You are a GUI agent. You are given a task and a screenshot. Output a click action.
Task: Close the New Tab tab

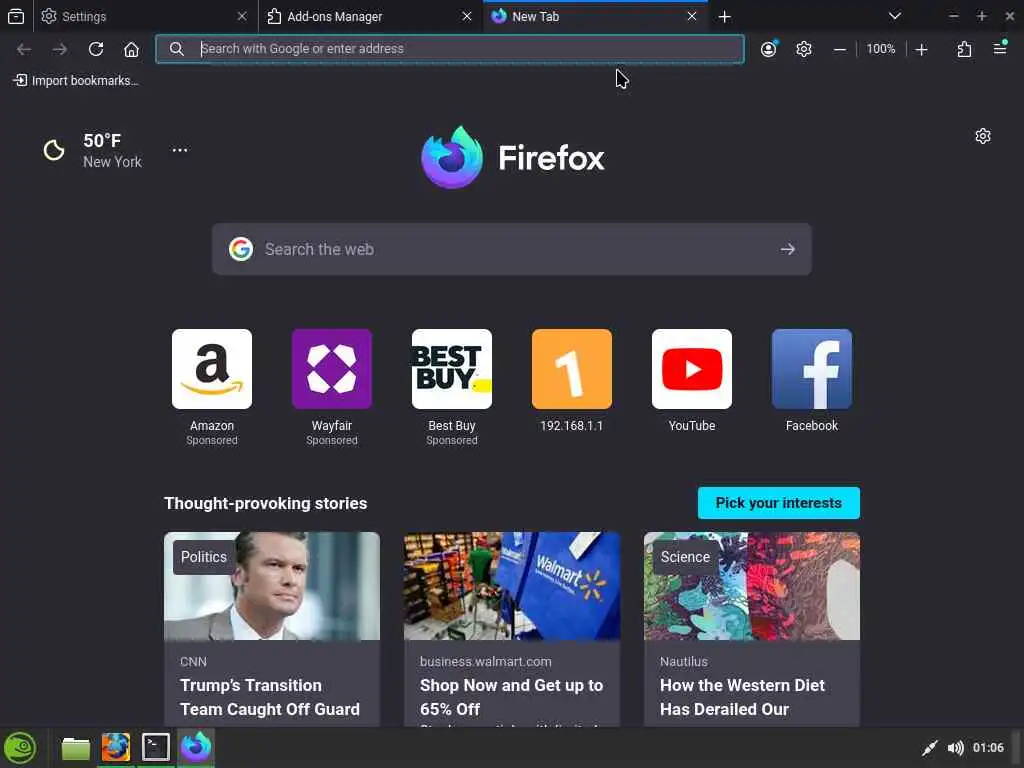click(x=692, y=16)
